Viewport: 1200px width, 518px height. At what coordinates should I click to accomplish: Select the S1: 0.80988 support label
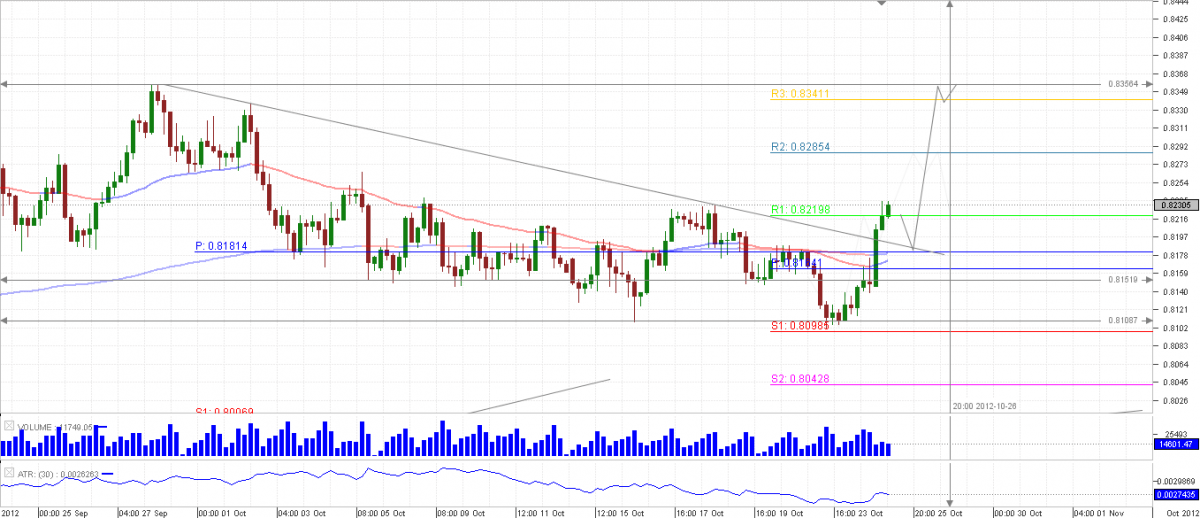point(800,326)
